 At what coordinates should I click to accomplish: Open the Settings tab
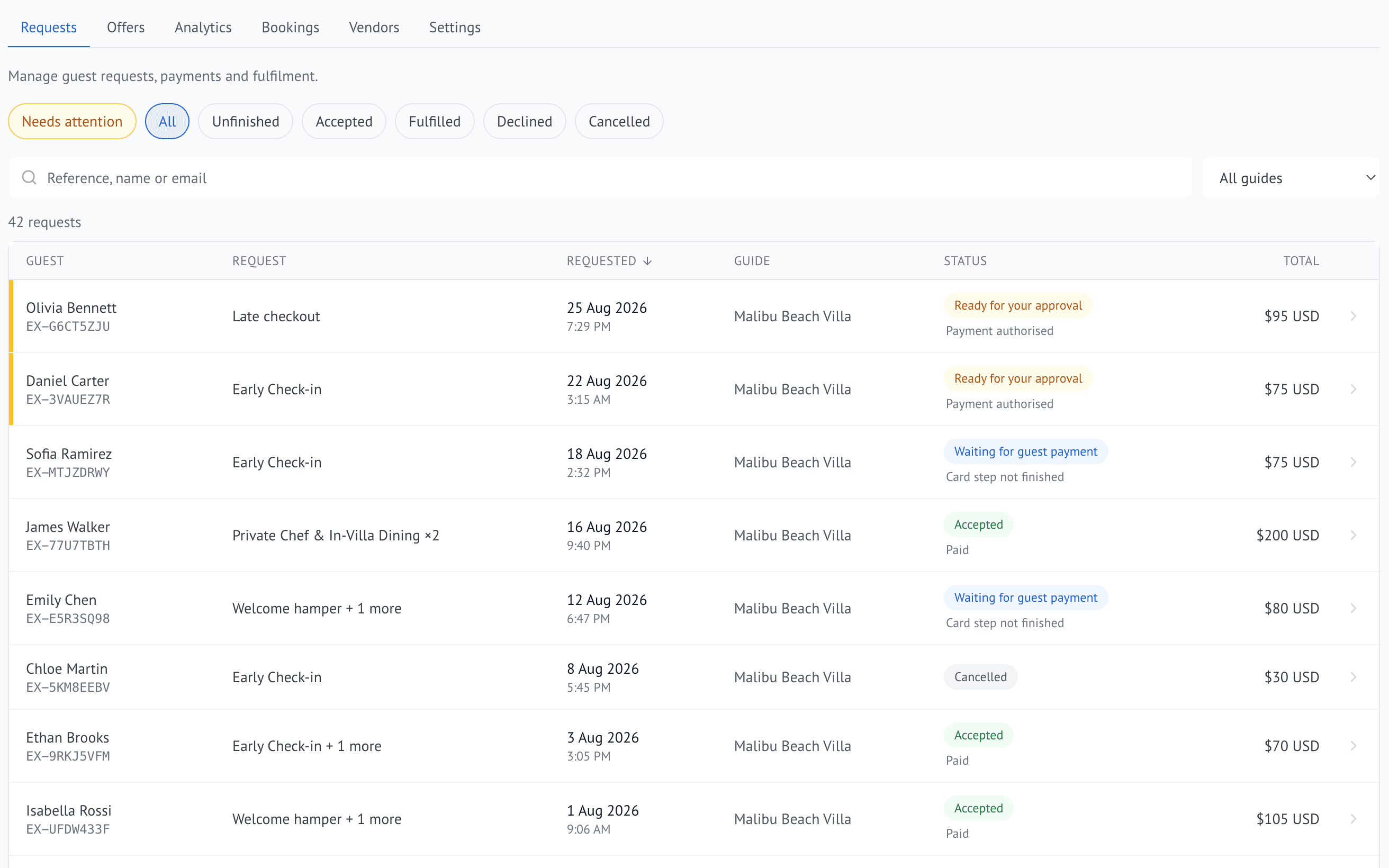pyautogui.click(x=455, y=27)
